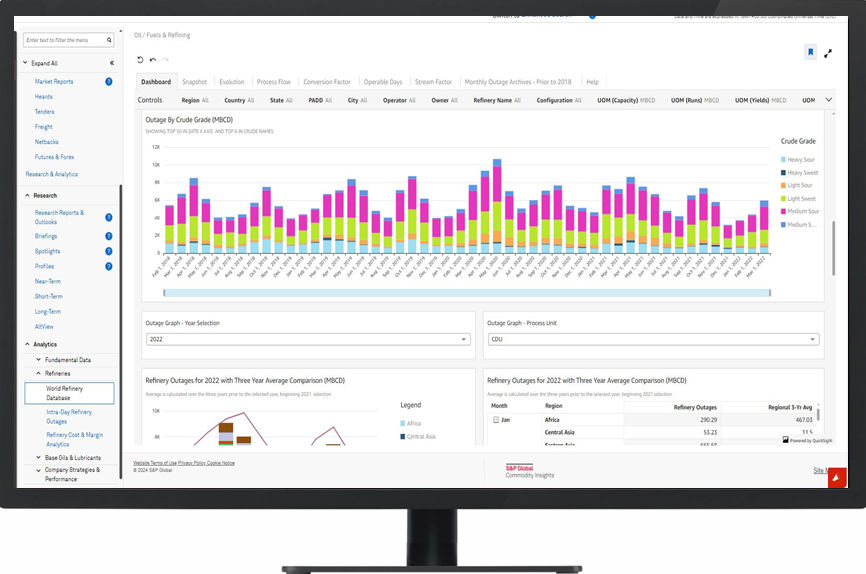Click help badge next to Profiles

[109, 266]
